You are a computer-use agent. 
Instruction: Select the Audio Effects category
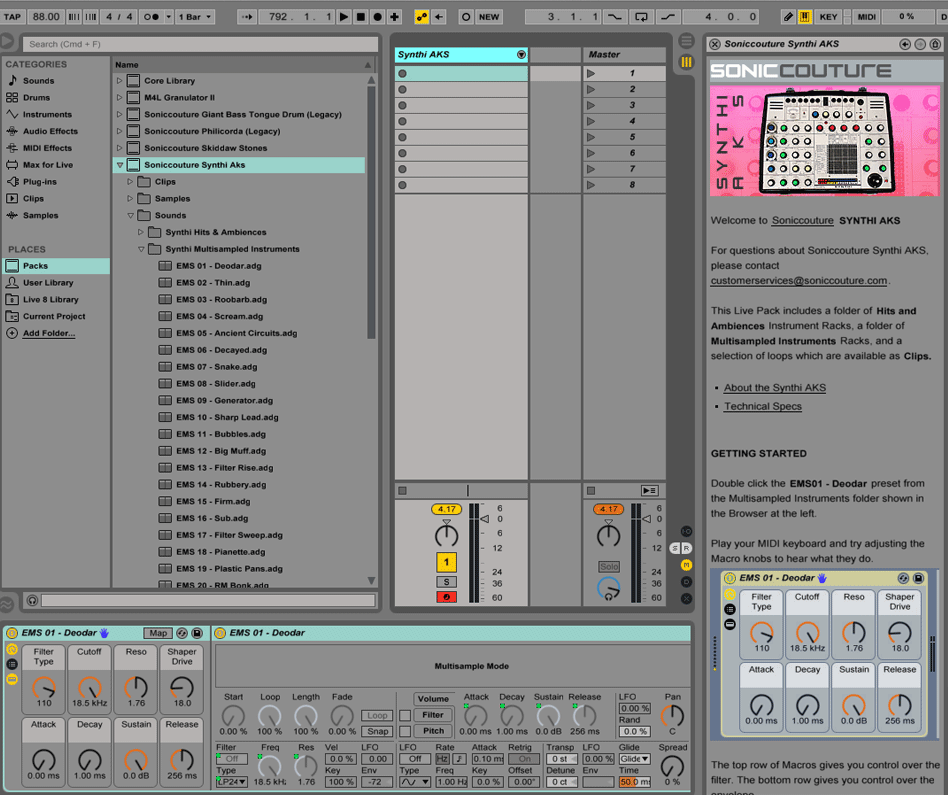click(50, 131)
